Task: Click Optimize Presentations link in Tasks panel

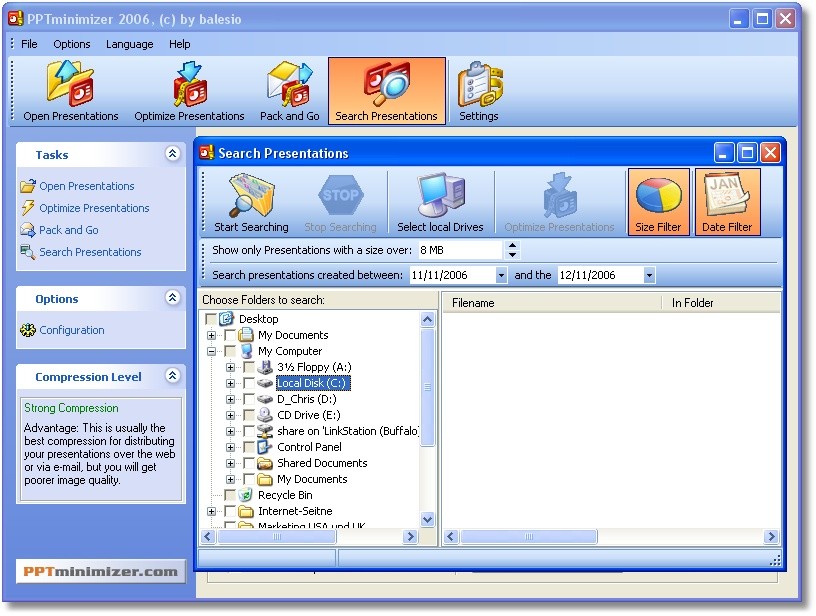Action: (94, 208)
